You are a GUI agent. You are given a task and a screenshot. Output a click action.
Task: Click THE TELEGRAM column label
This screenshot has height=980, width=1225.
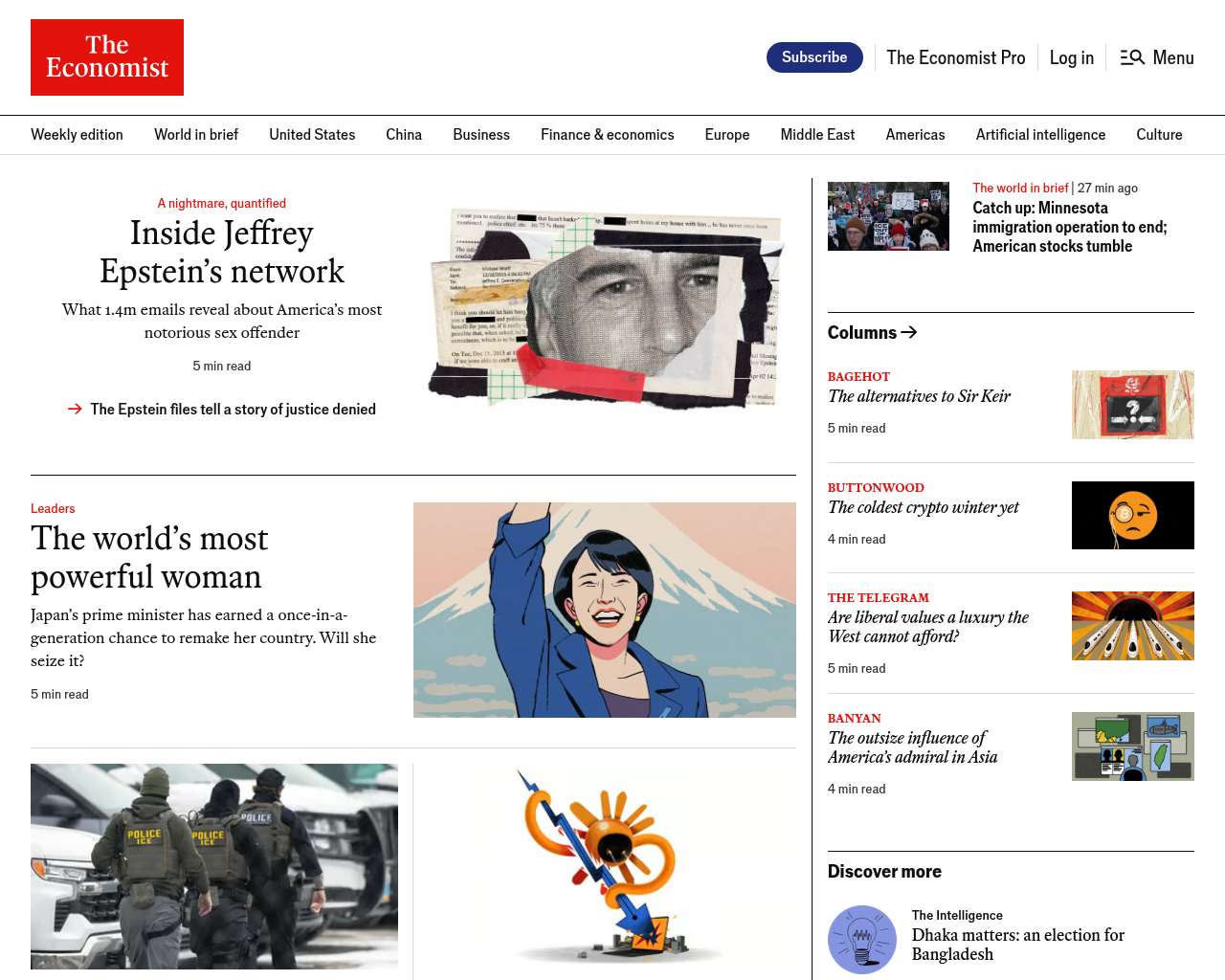pyautogui.click(x=879, y=598)
